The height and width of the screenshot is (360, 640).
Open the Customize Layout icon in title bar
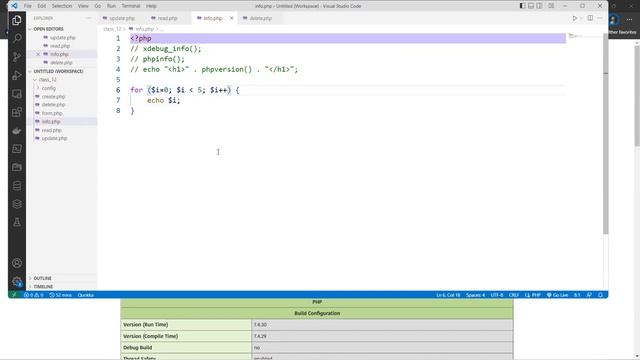(551, 6)
